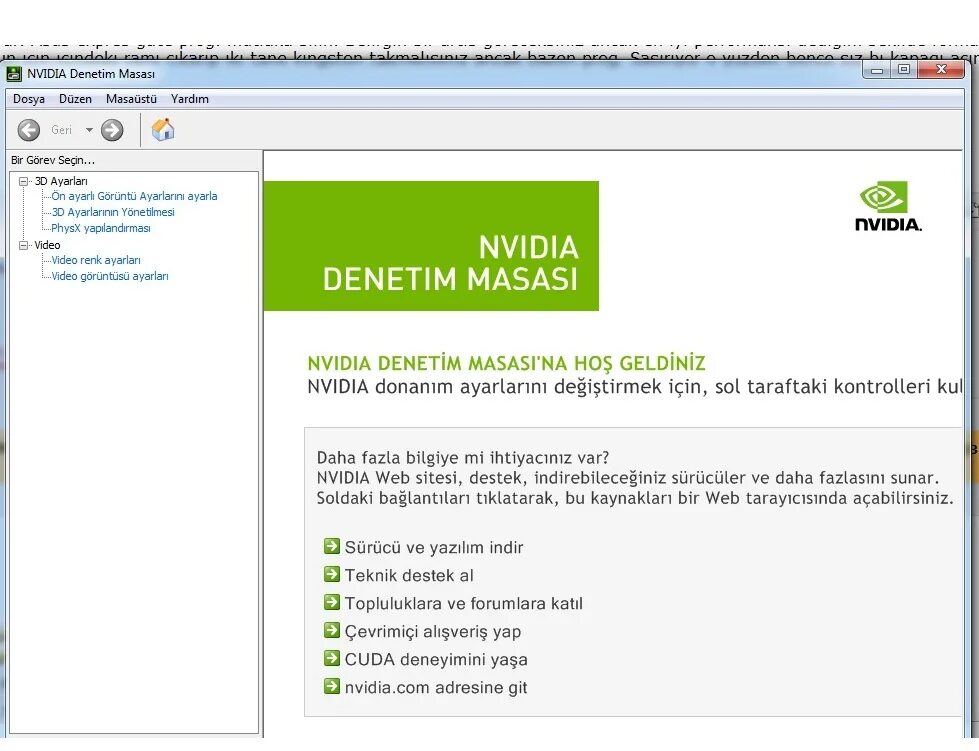Viewport: 979px width, 751px height.
Task: Open the Sürücü ve yazılım indir link
Action: coord(434,547)
